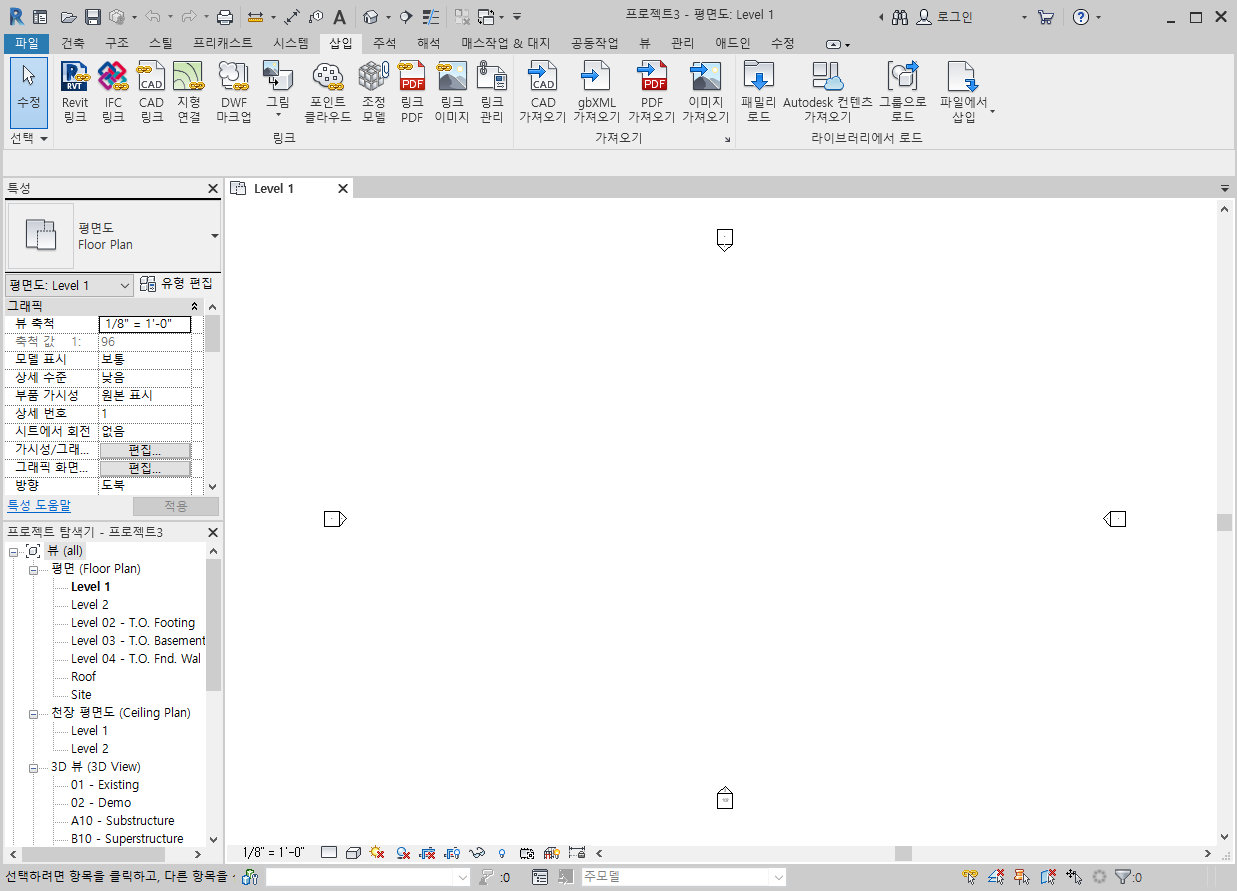Open the 특성 도움말 link
Screen dimensions: 1237x891
[x=39, y=506]
